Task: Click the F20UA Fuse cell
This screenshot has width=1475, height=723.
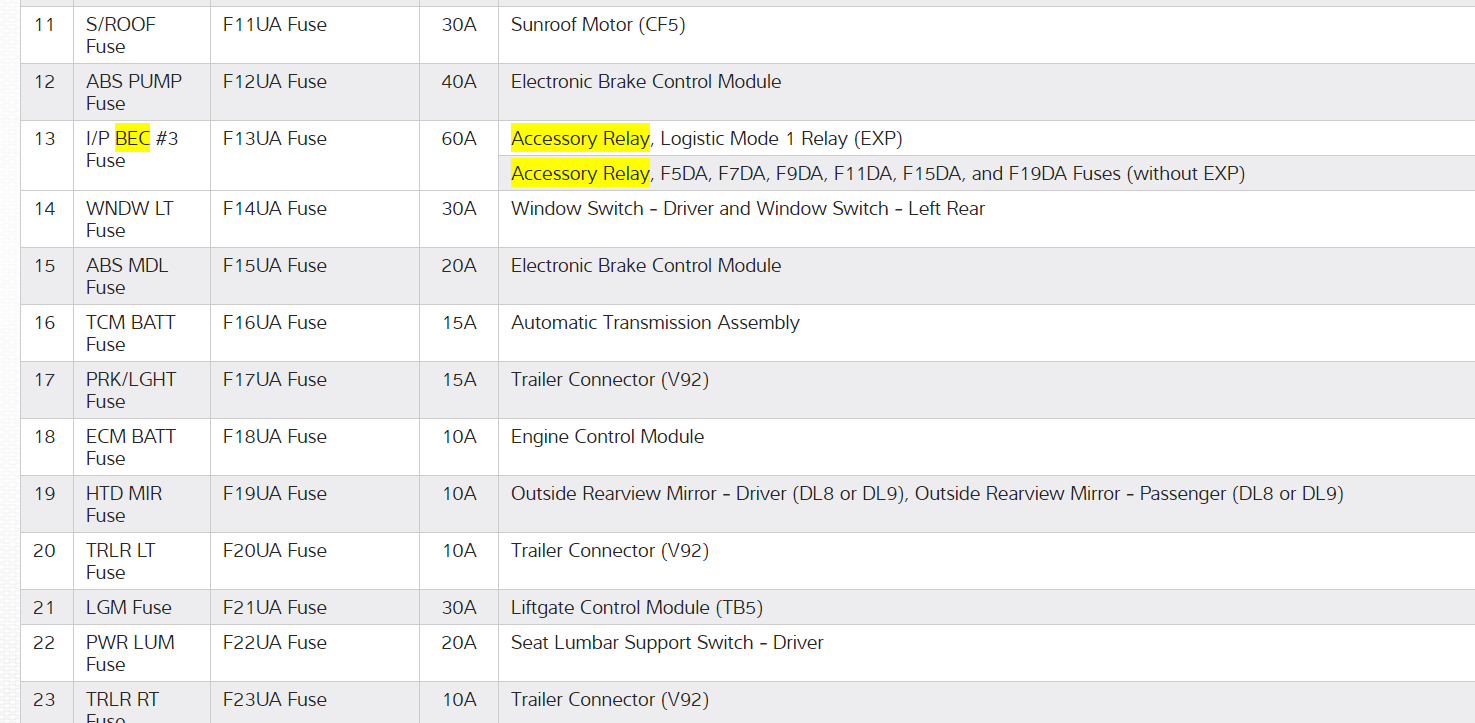Action: [274, 551]
